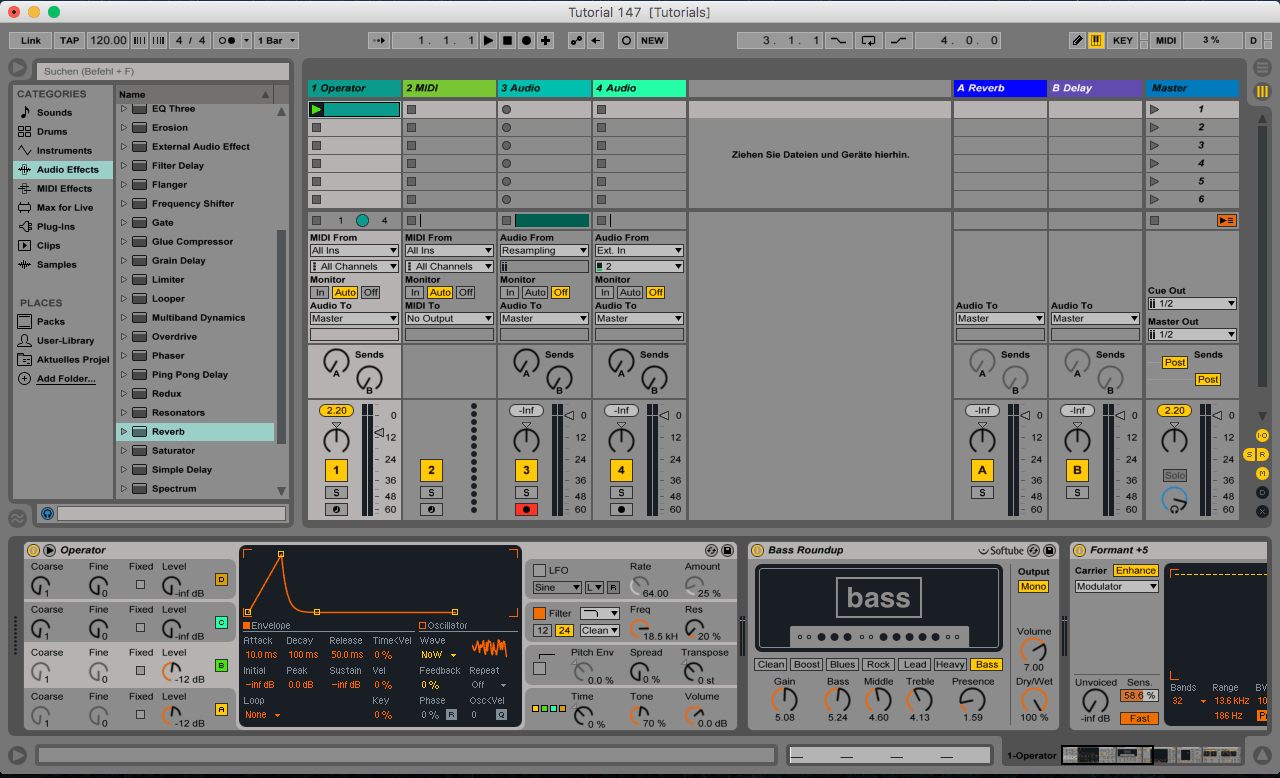Viewport: 1280px width, 778px height.
Task: Click the Operator device activator icon
Action: pyautogui.click(x=33, y=550)
